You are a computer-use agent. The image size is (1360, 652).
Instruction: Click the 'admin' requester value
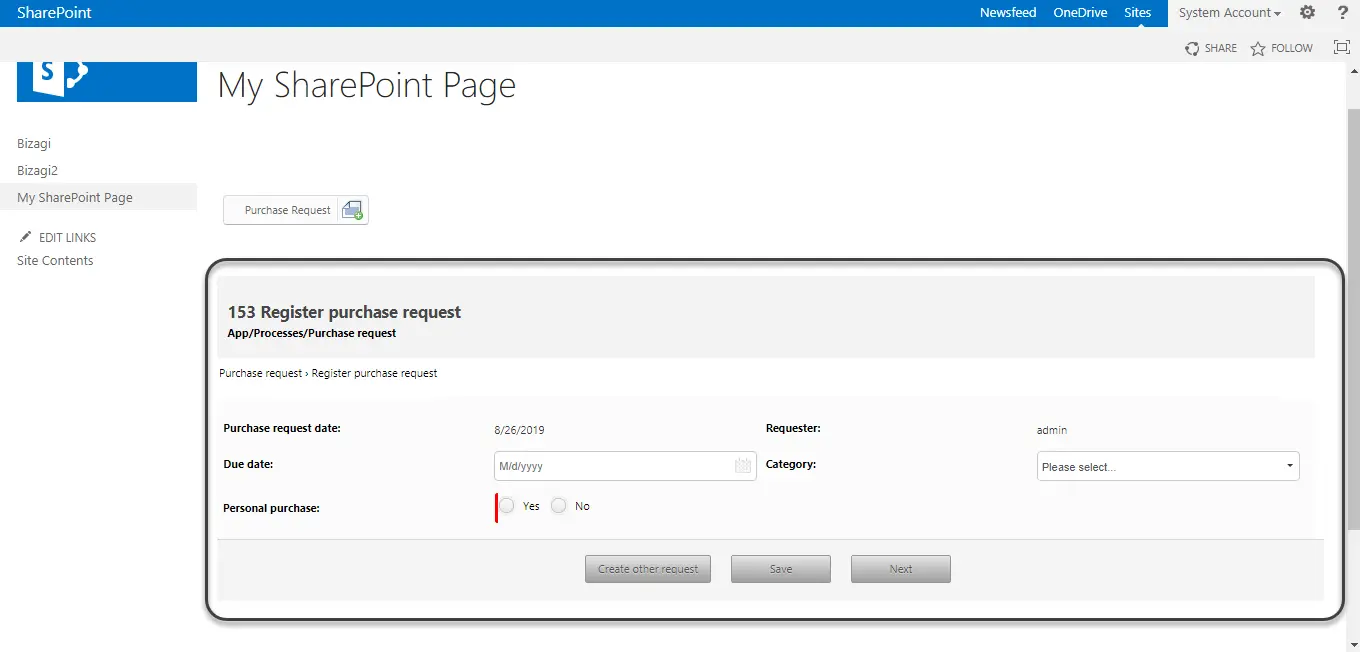coord(1052,430)
